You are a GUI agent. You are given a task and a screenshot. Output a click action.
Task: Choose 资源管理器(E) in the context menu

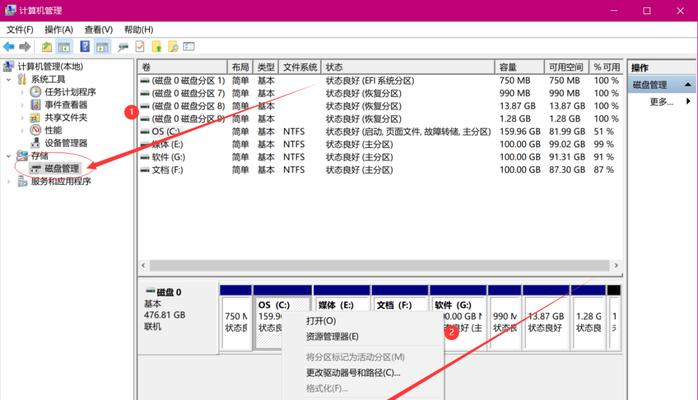[x=332, y=336]
